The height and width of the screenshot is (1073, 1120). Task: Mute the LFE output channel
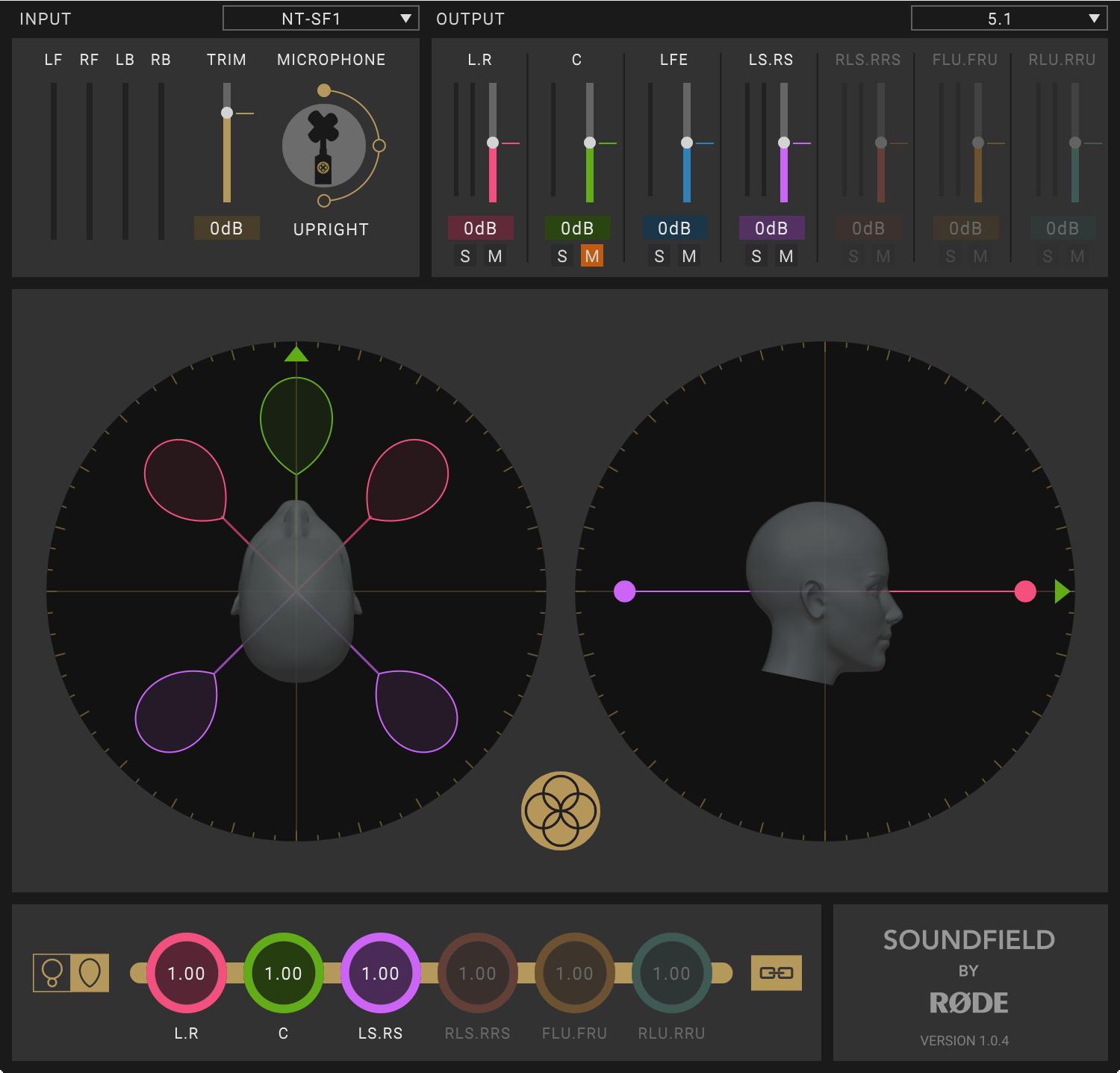(x=689, y=256)
